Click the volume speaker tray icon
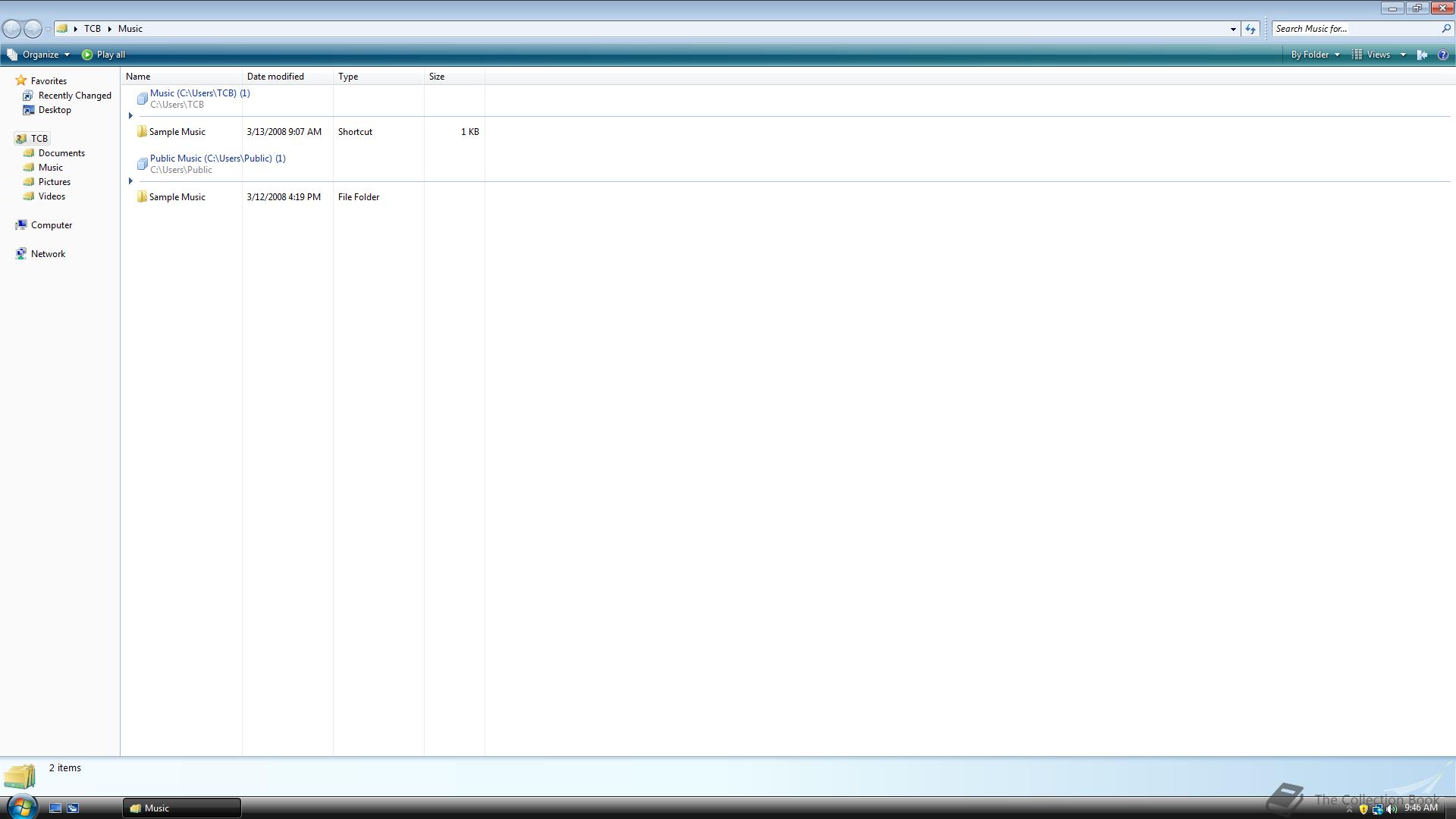The width and height of the screenshot is (1456, 819). tap(1391, 809)
